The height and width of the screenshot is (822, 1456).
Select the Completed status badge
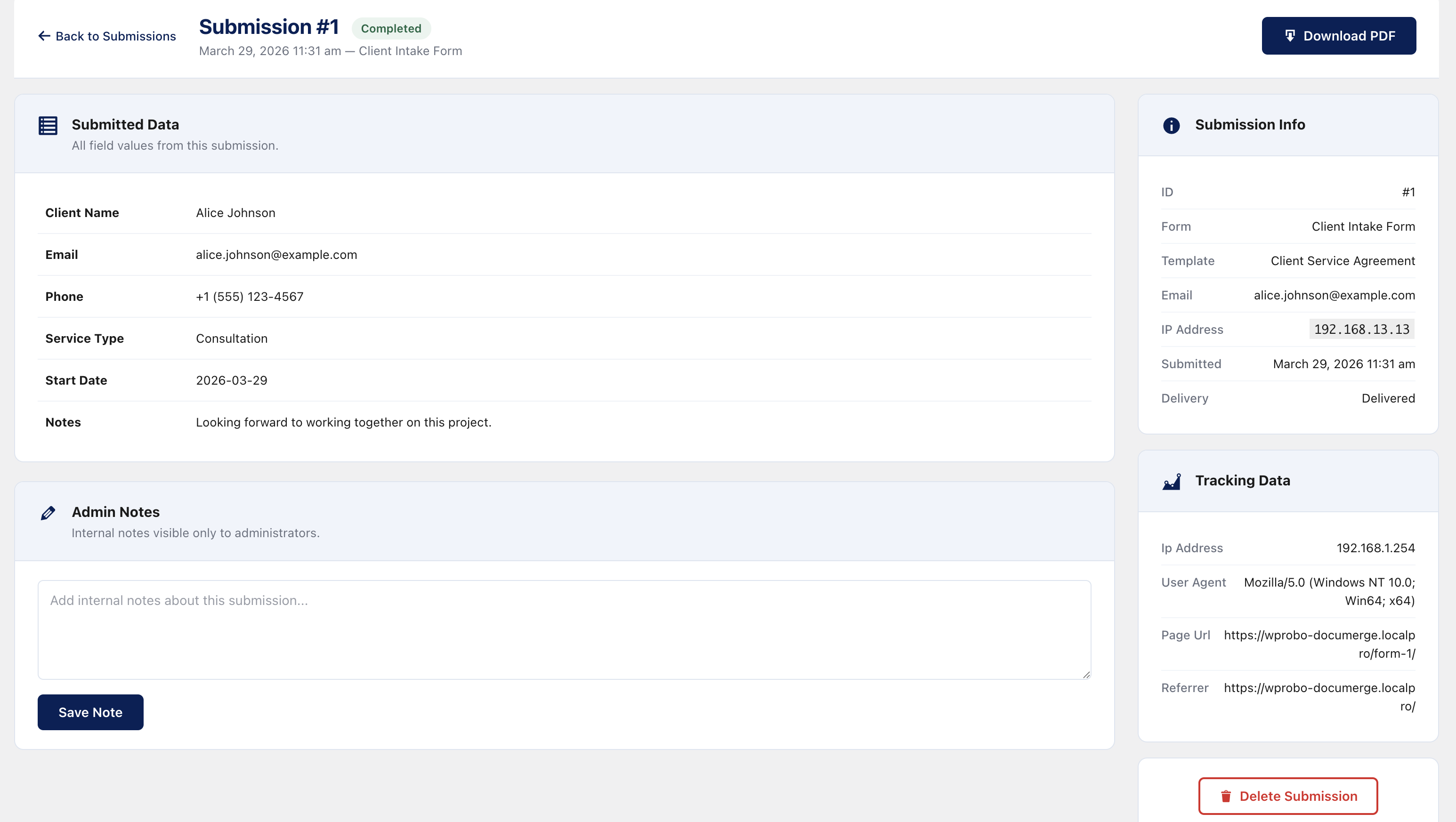click(391, 28)
